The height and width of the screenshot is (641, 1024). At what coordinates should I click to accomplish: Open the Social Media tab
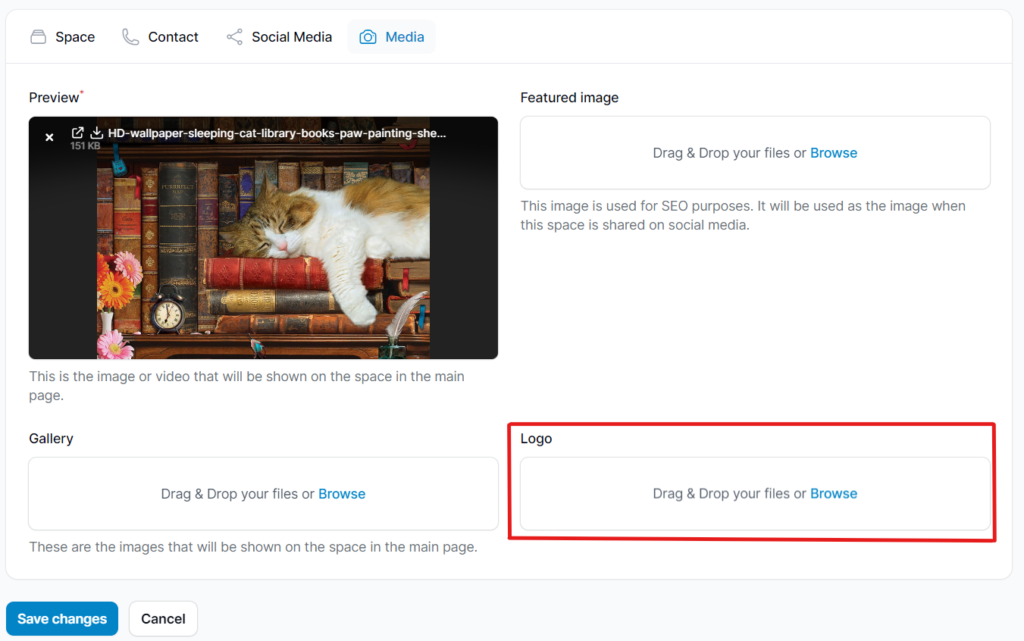279,37
